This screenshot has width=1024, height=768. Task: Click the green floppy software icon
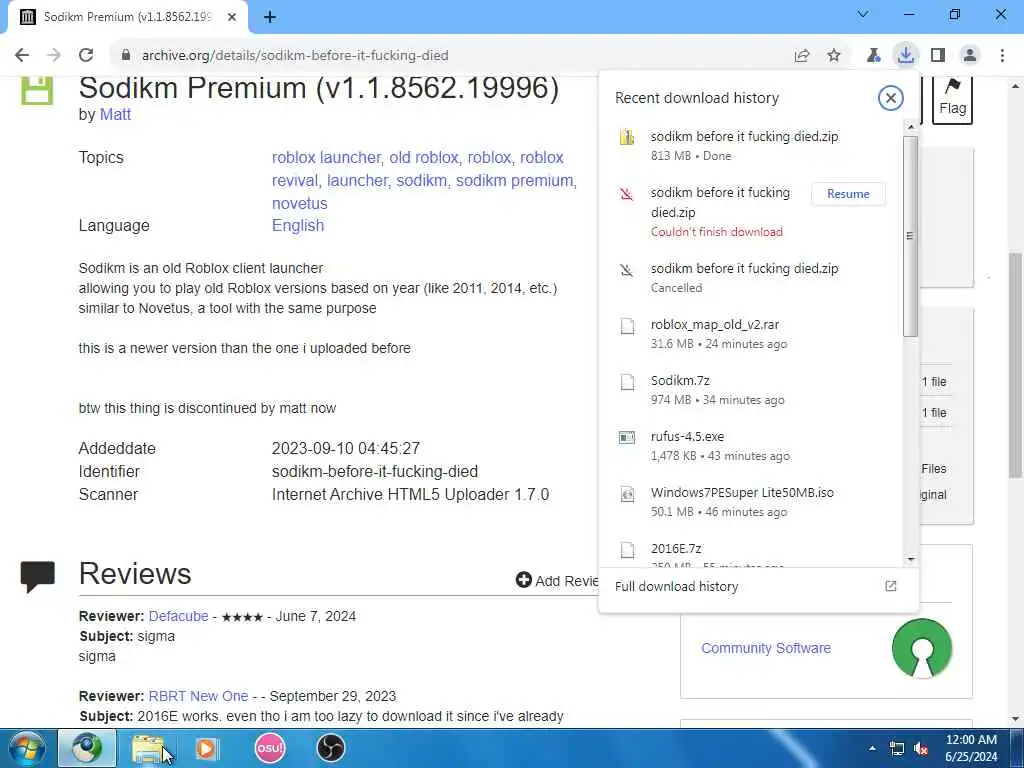click(37, 90)
